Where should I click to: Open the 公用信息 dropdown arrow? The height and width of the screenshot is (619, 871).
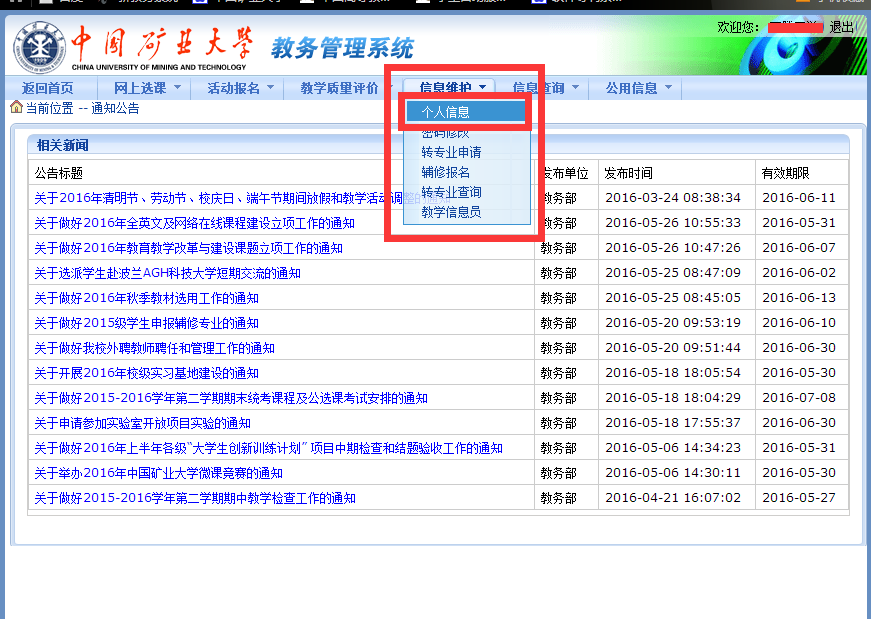[668, 88]
